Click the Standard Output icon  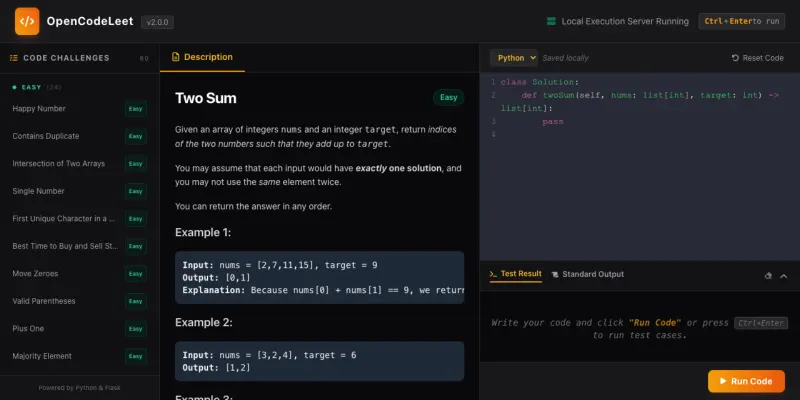tap(555, 274)
